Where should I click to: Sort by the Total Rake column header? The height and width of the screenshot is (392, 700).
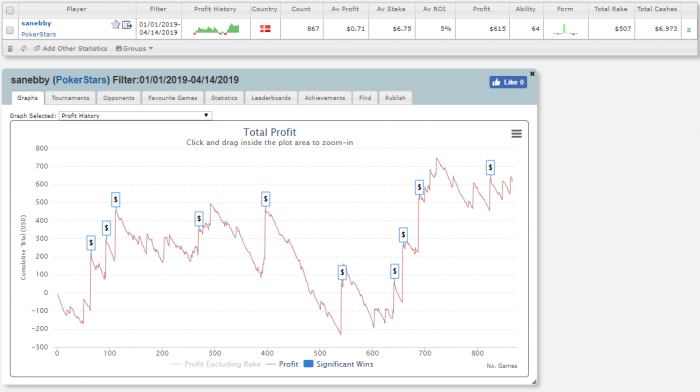[611, 9]
